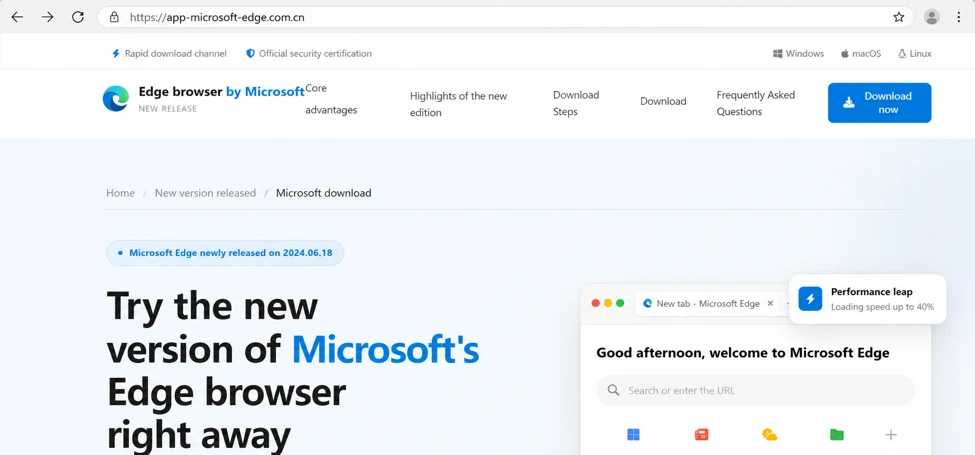Open the Core advantages nav item

[x=331, y=99]
